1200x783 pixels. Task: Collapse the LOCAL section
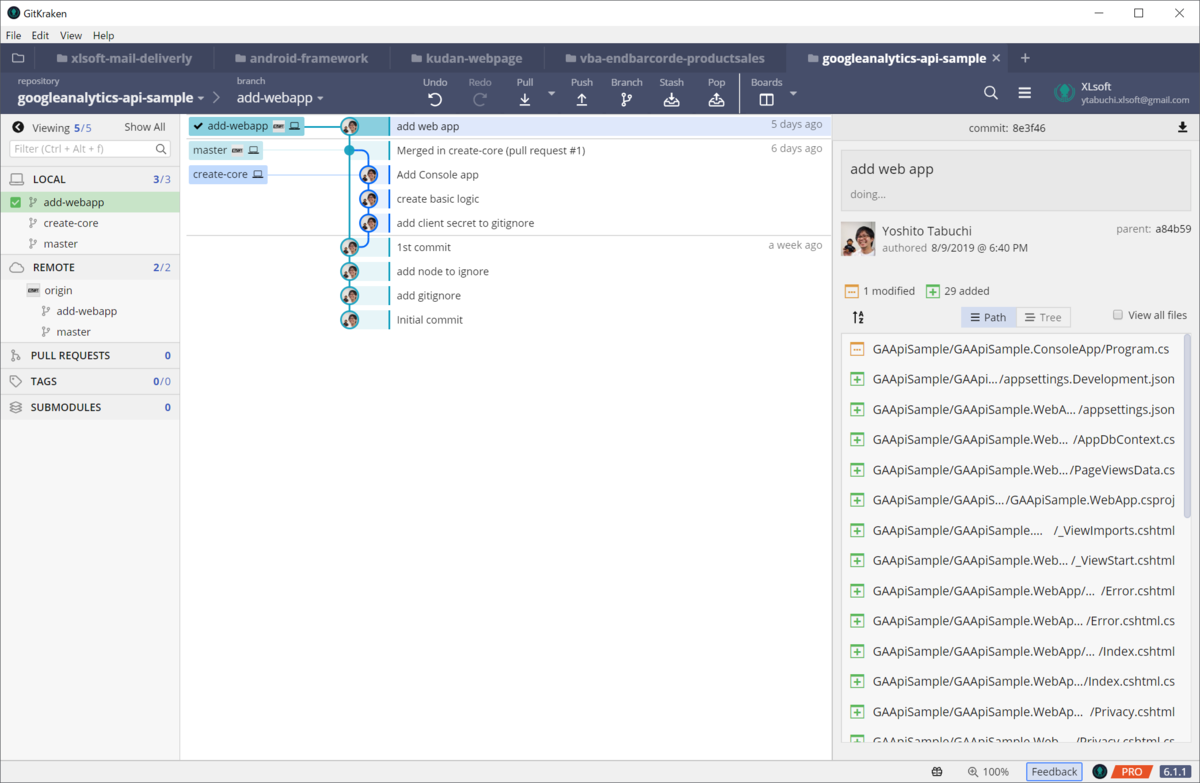[x=90, y=179]
